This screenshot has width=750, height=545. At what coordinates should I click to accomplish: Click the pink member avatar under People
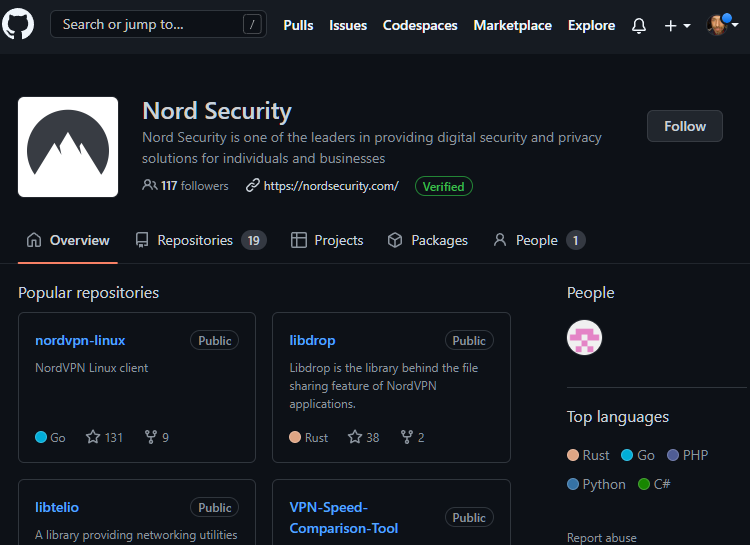click(x=584, y=337)
